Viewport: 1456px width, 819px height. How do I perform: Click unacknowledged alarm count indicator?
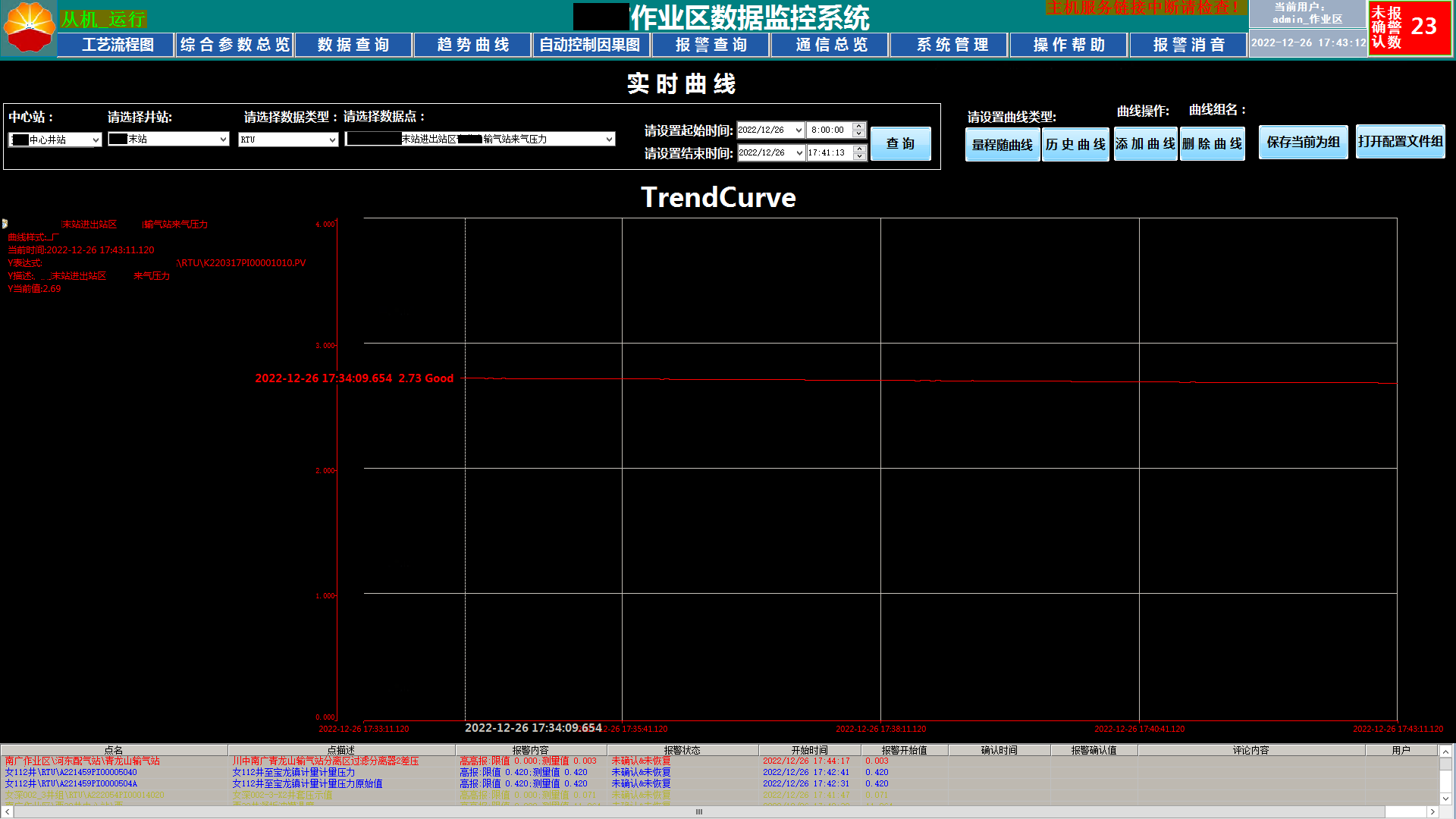click(x=1409, y=27)
